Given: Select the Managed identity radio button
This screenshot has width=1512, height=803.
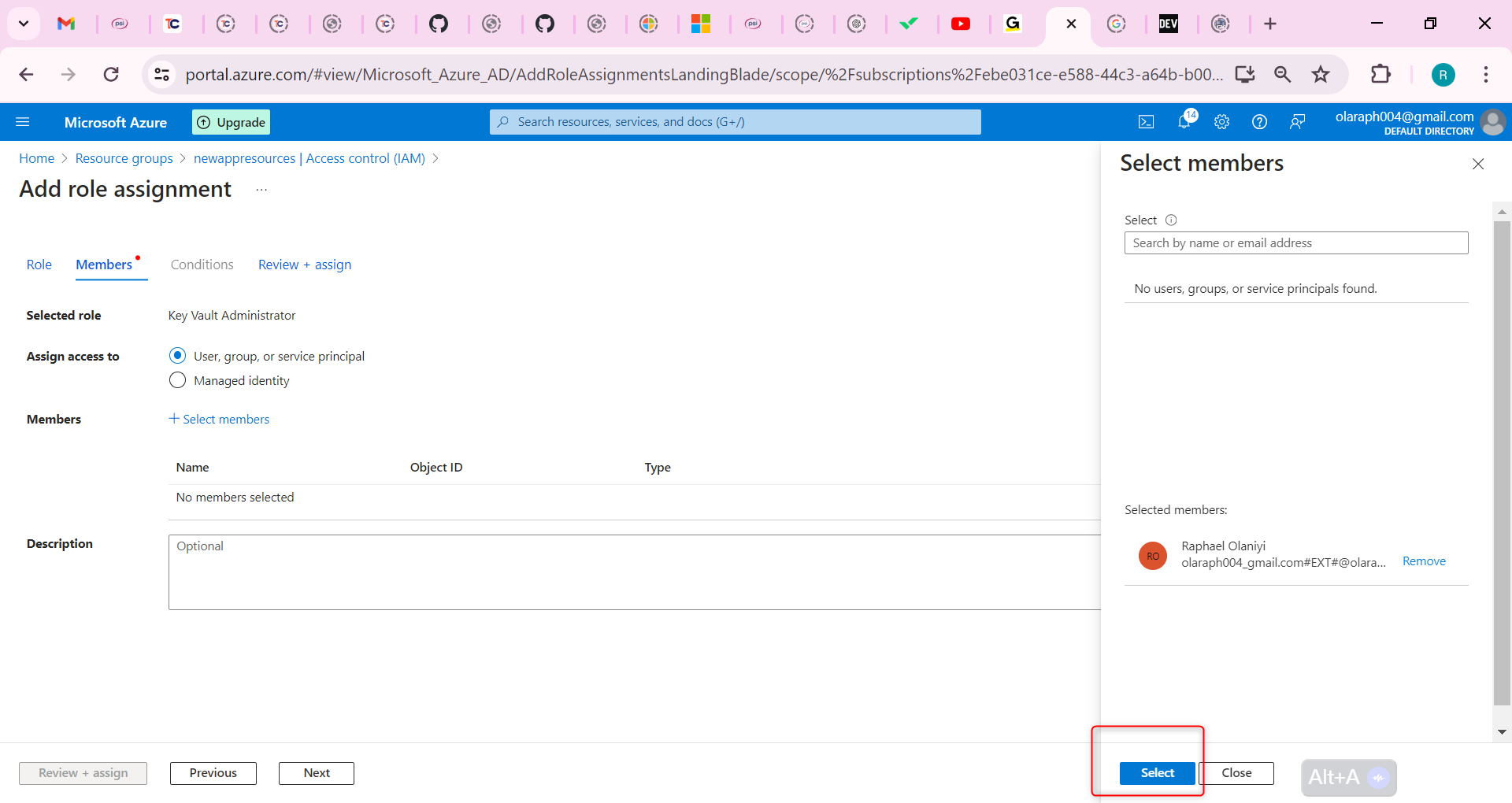Looking at the screenshot, I should (x=178, y=380).
